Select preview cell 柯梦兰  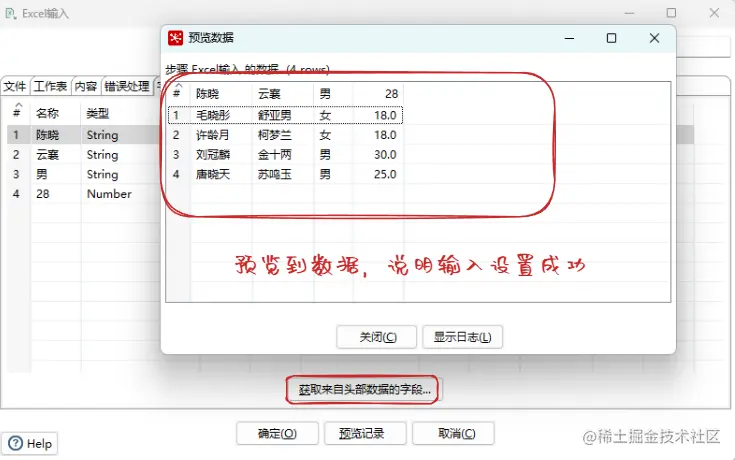tap(275, 135)
